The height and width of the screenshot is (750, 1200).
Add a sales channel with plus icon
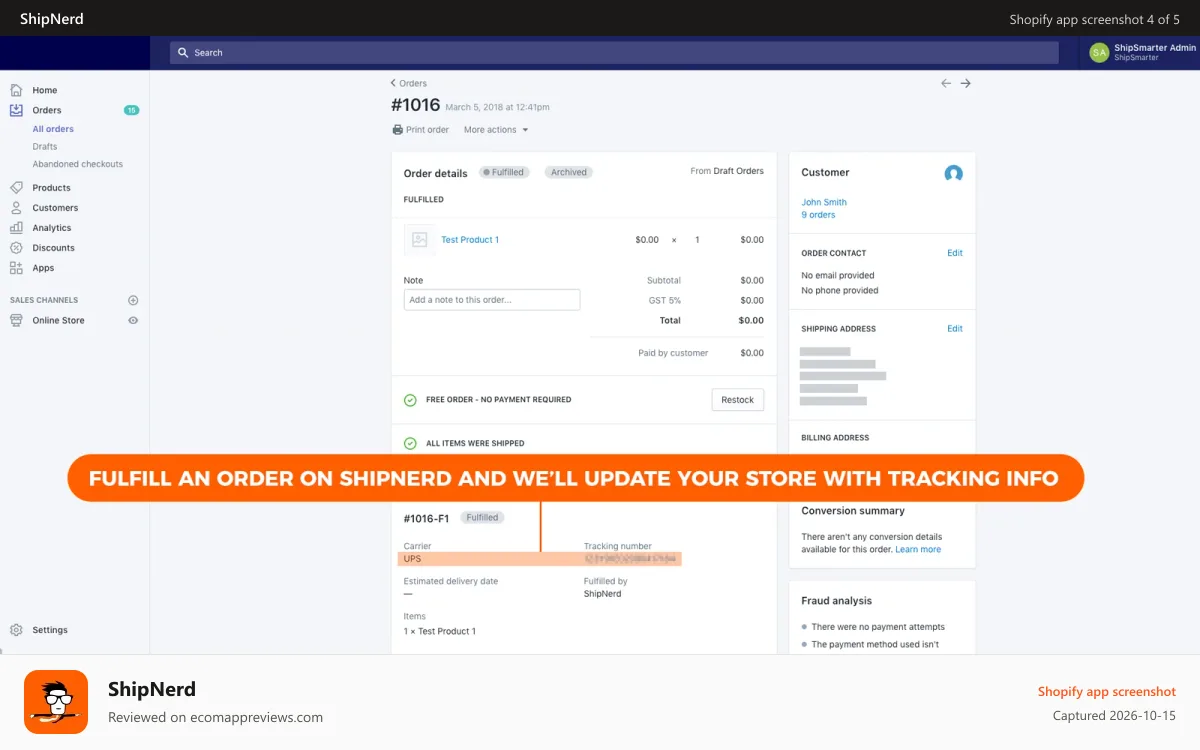pos(133,300)
